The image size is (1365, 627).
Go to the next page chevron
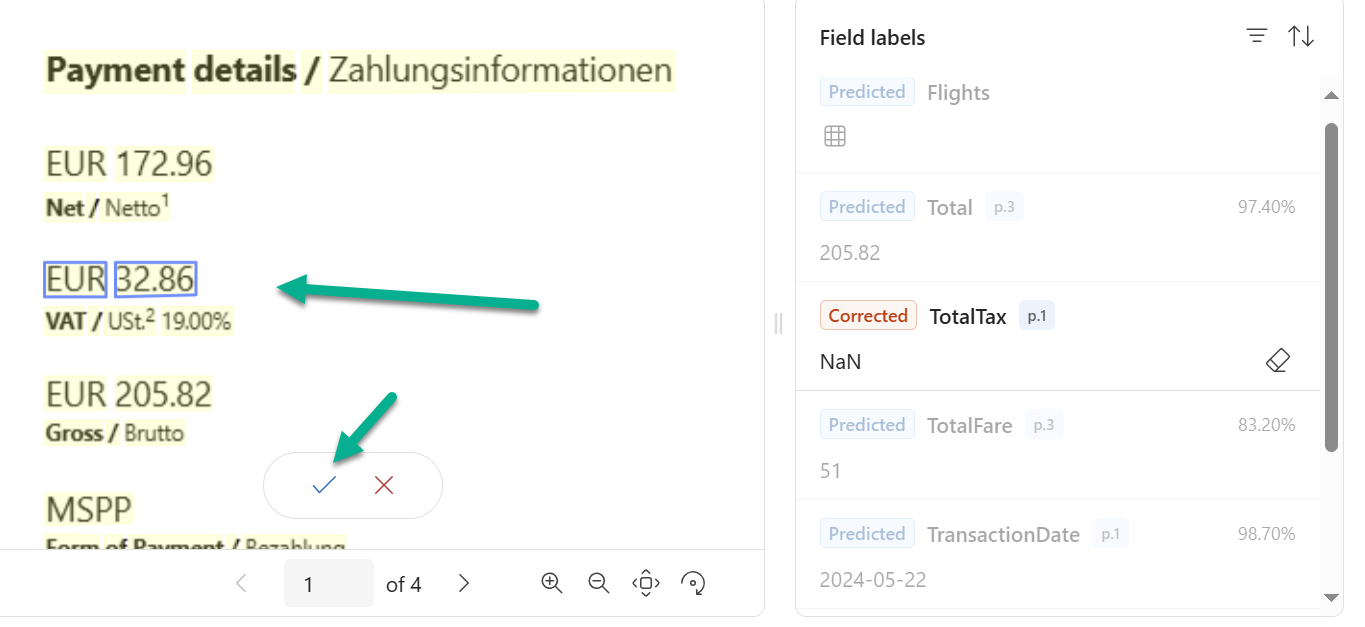[464, 583]
